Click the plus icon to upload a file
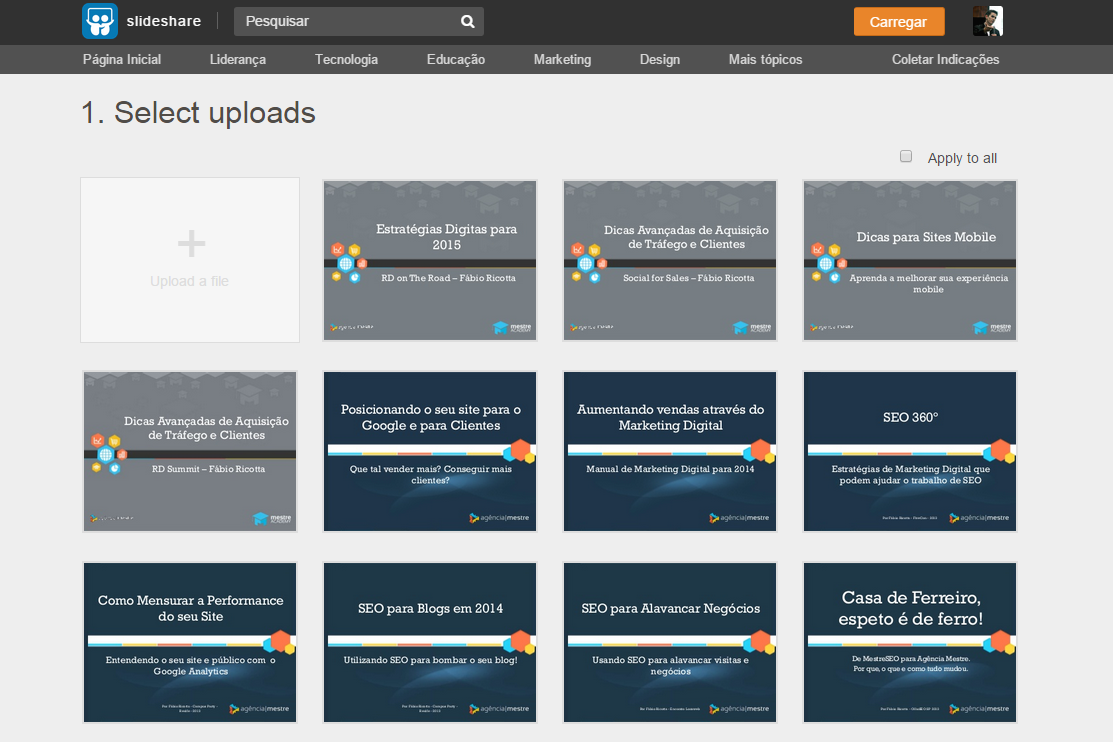Viewport: 1113px width, 742px height. coord(190,243)
